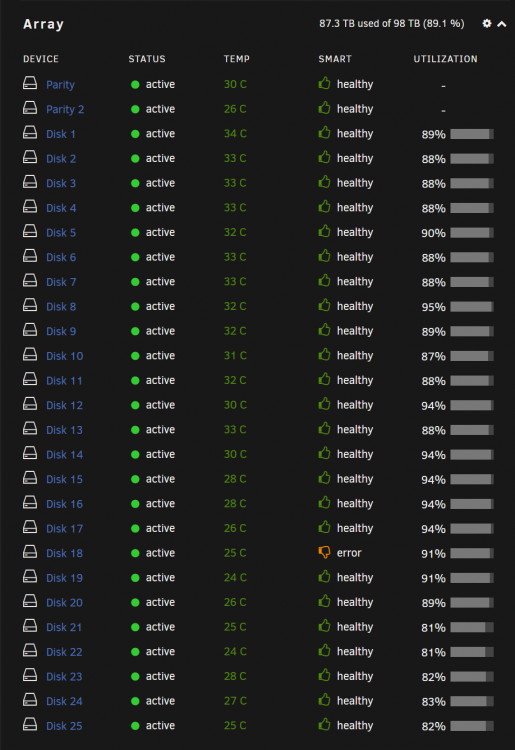Image resolution: width=515 pixels, height=750 pixels.
Task: Click the green status dot for Disk 22
Action: click(135, 652)
